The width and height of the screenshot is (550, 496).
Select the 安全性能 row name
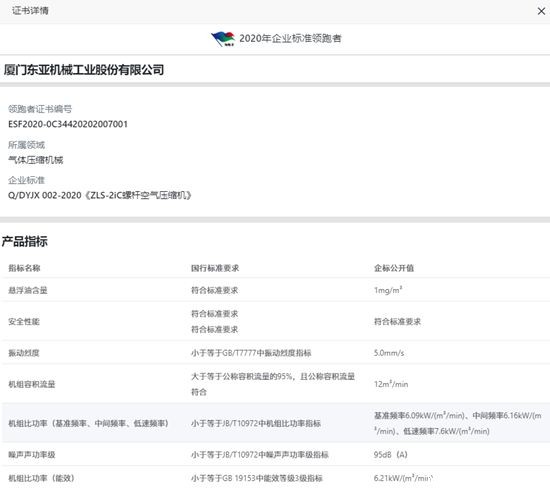(x=24, y=322)
